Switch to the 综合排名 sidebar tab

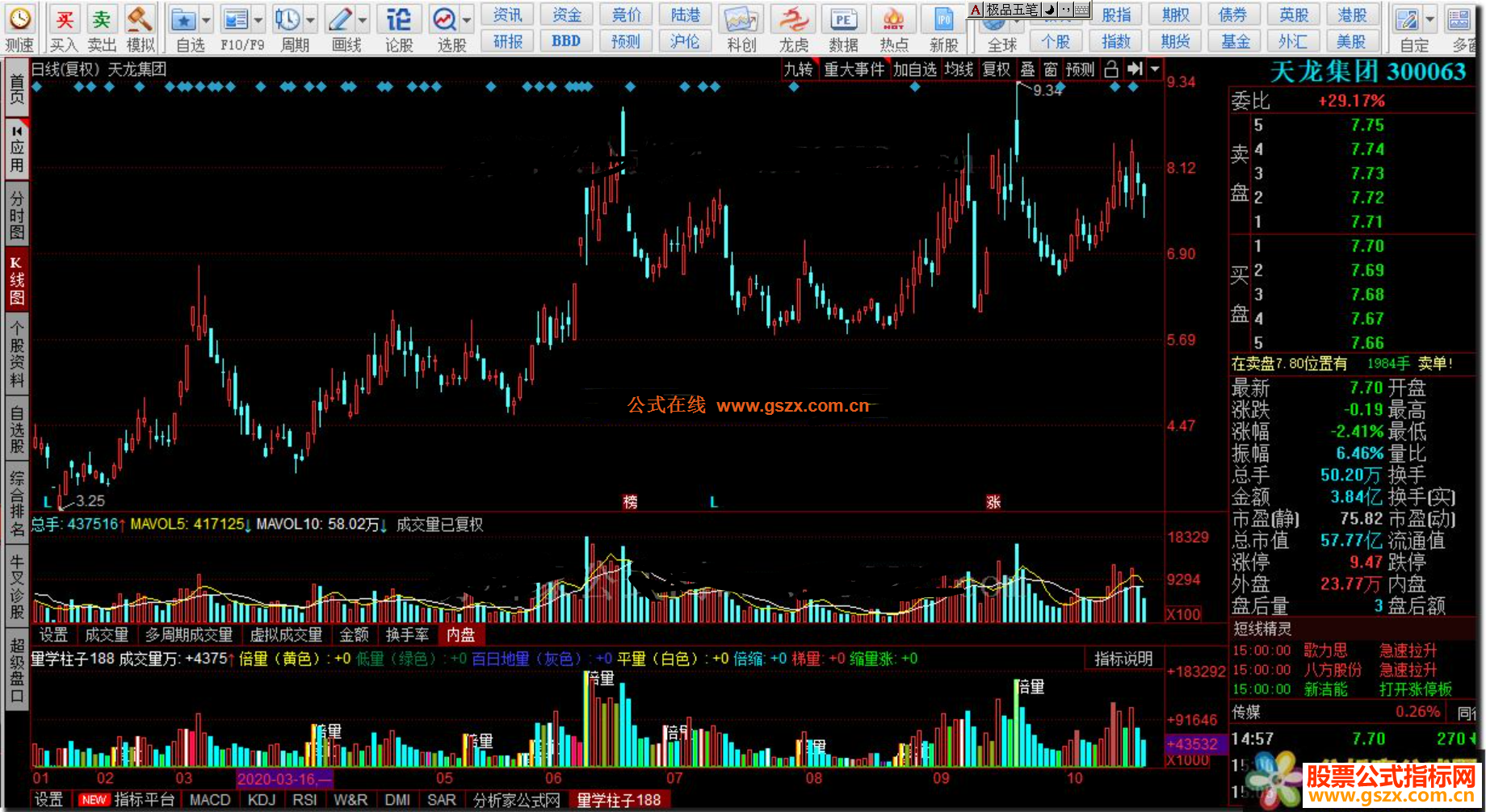point(17,504)
